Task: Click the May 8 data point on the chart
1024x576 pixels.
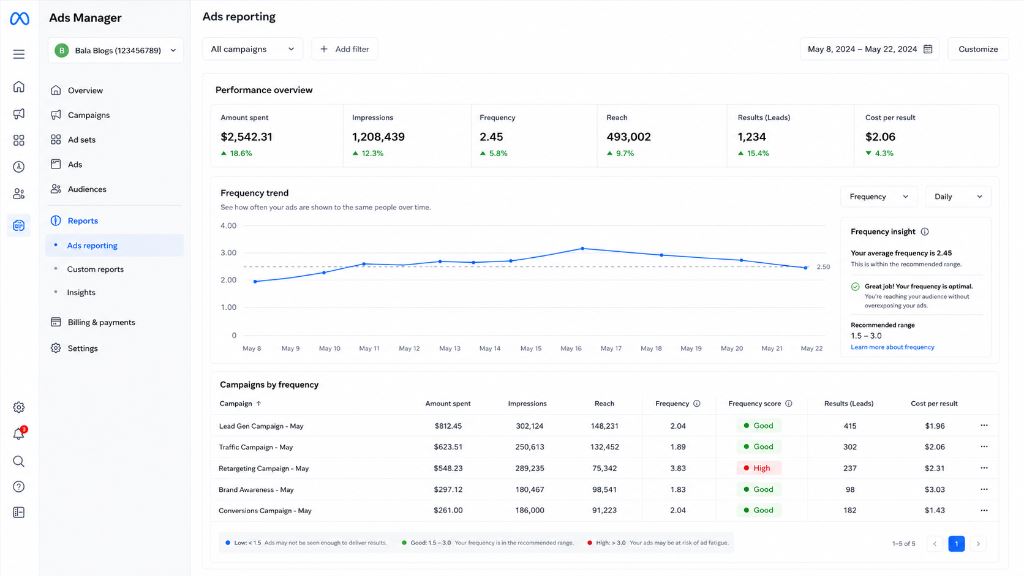Action: pos(255,281)
